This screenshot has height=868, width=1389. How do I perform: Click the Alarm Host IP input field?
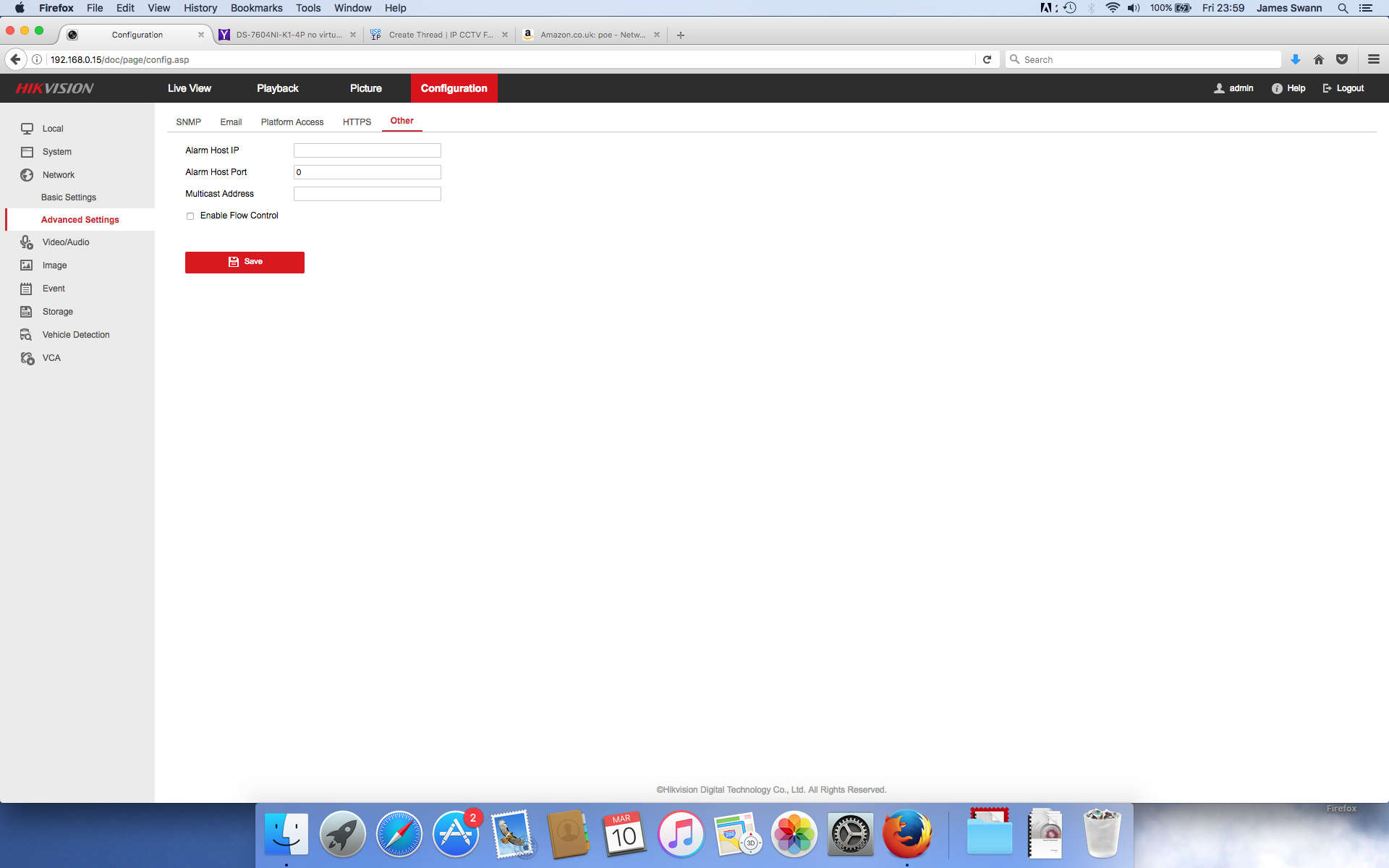point(366,150)
